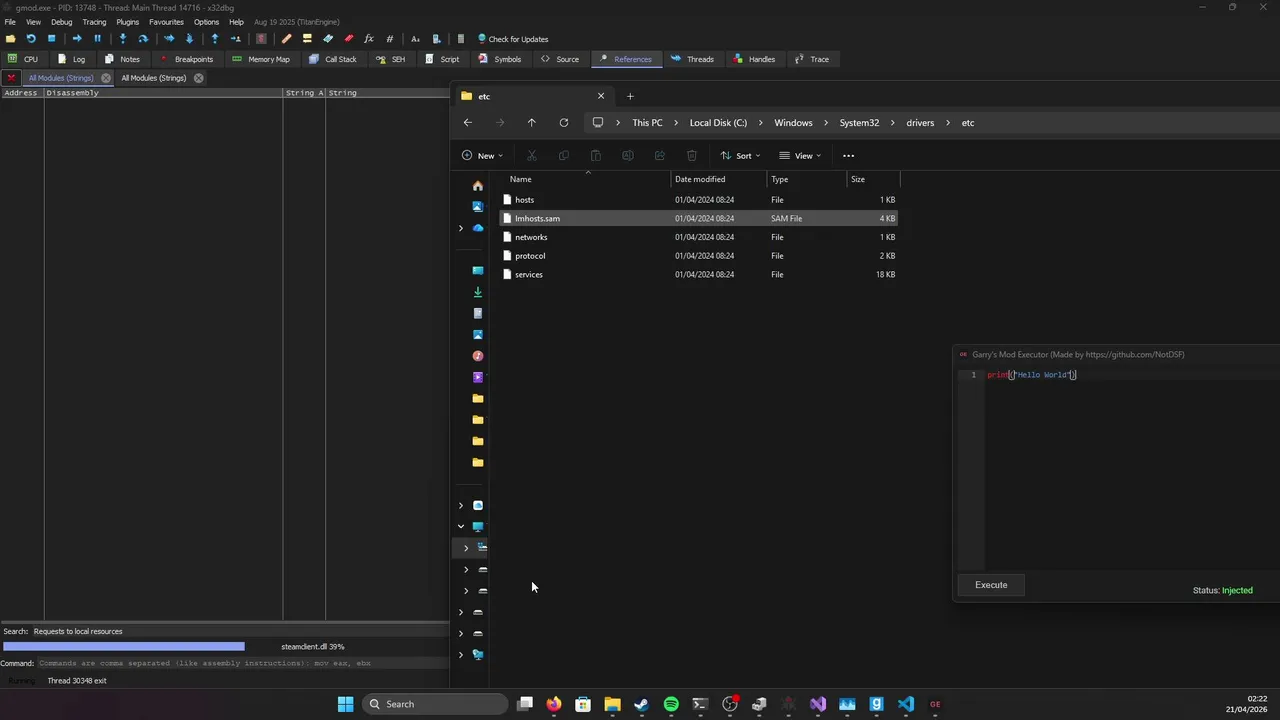Screen dimensions: 1280x720
Task: Select the hosts file
Action: click(698, 200)
